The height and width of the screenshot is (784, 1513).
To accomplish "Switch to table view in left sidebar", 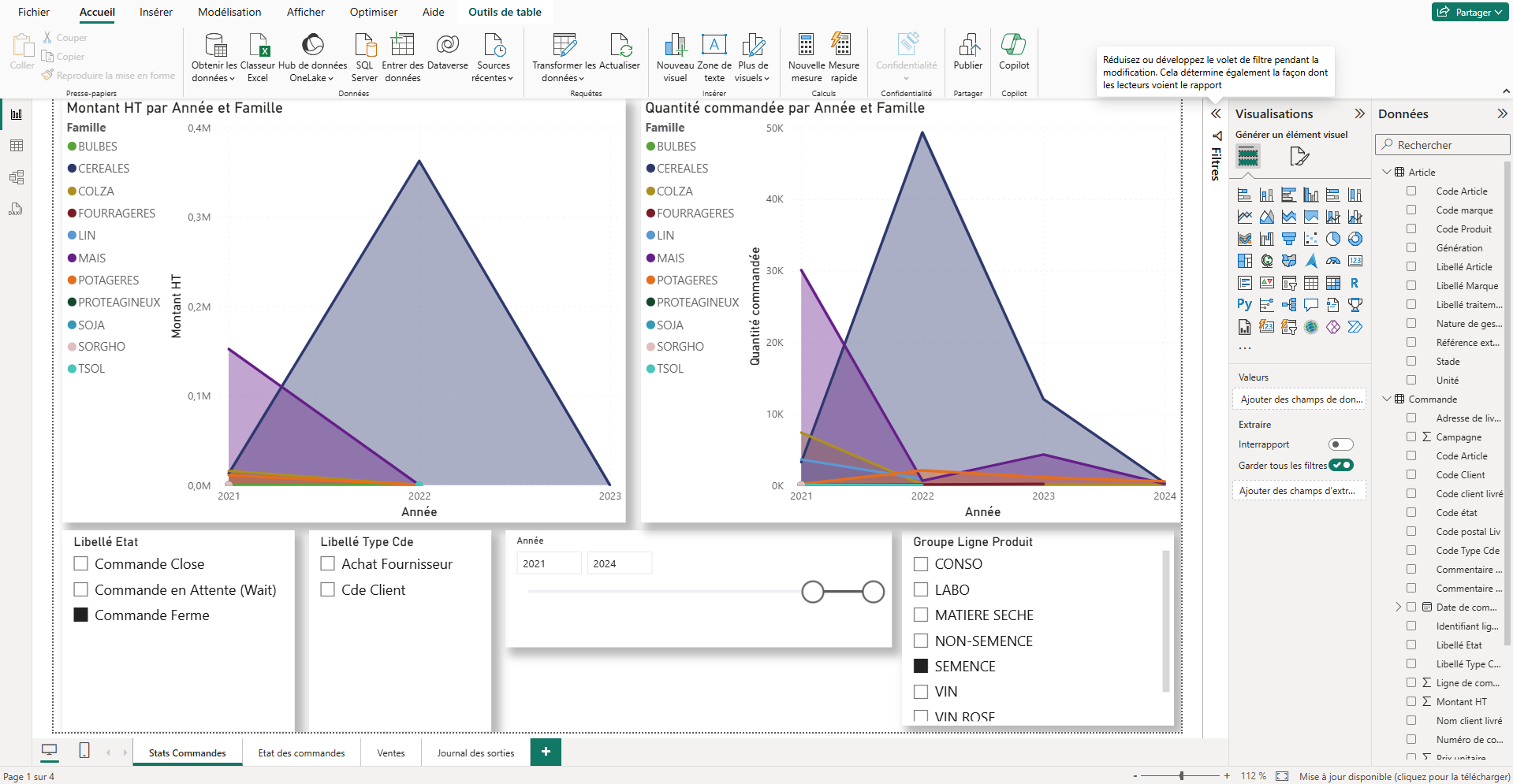I will pos(17,146).
